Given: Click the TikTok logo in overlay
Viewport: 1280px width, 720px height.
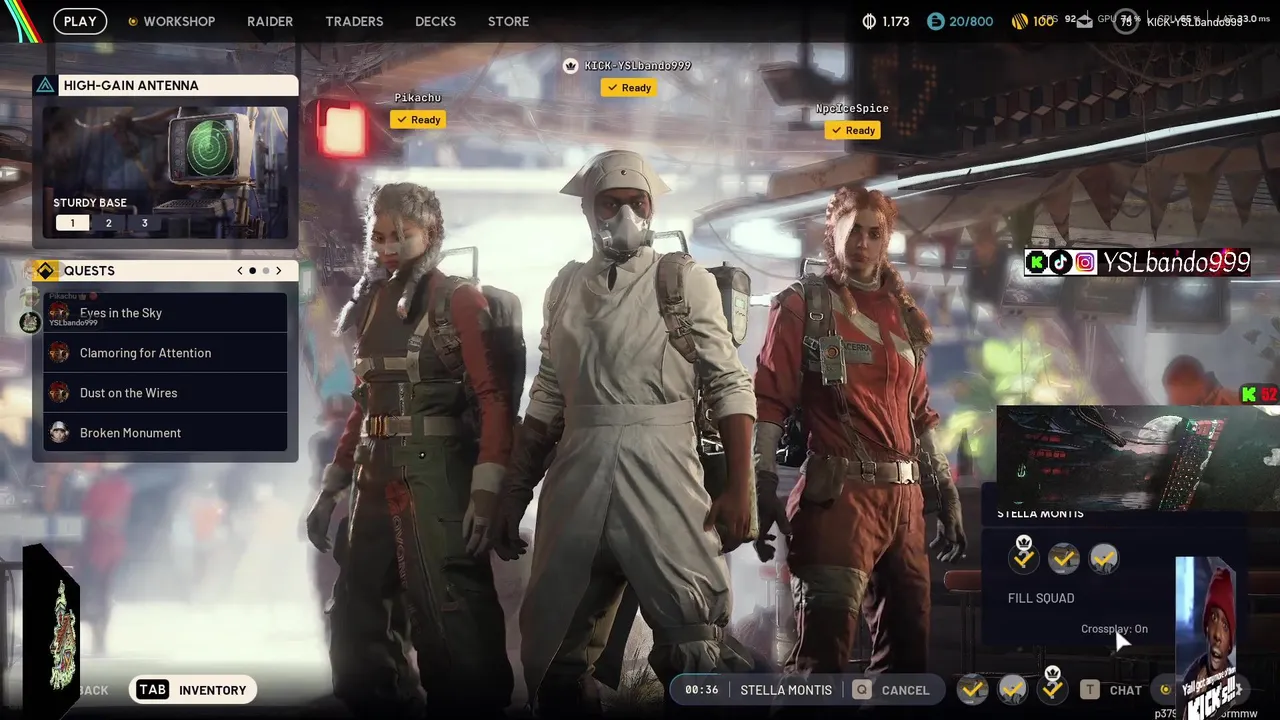Looking at the screenshot, I should (x=1060, y=262).
